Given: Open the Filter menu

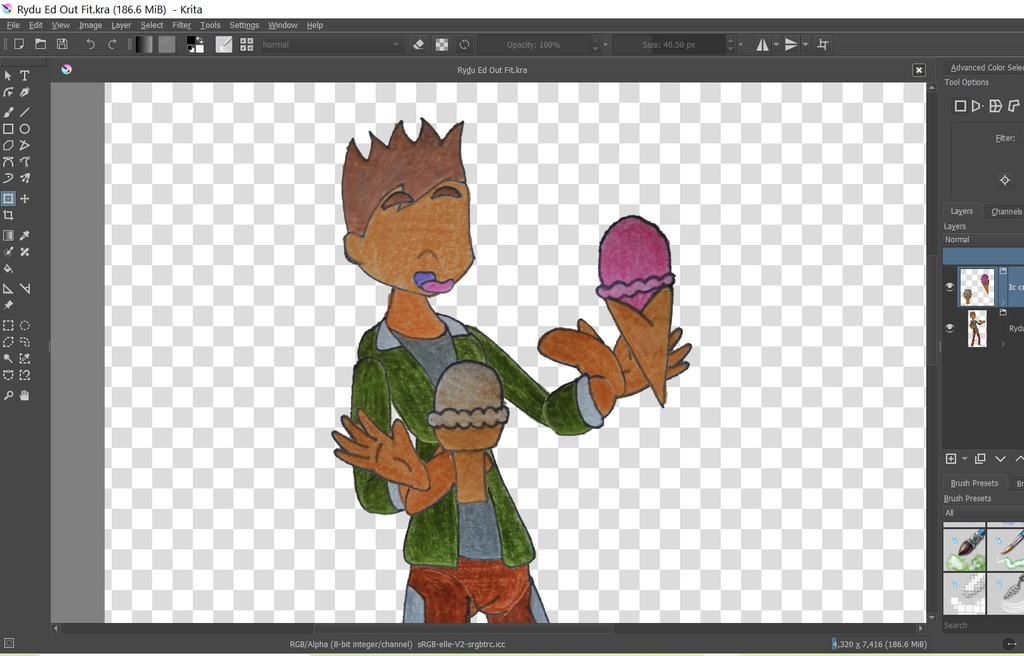Looking at the screenshot, I should coord(181,25).
